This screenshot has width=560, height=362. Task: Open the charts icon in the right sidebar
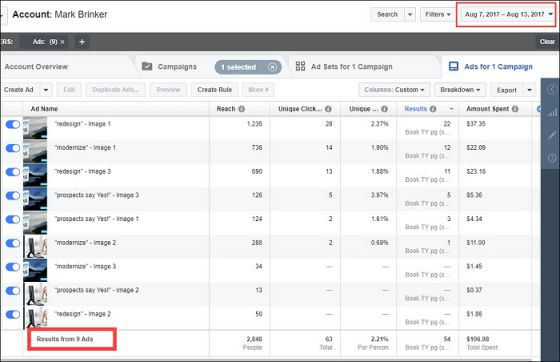[552, 113]
